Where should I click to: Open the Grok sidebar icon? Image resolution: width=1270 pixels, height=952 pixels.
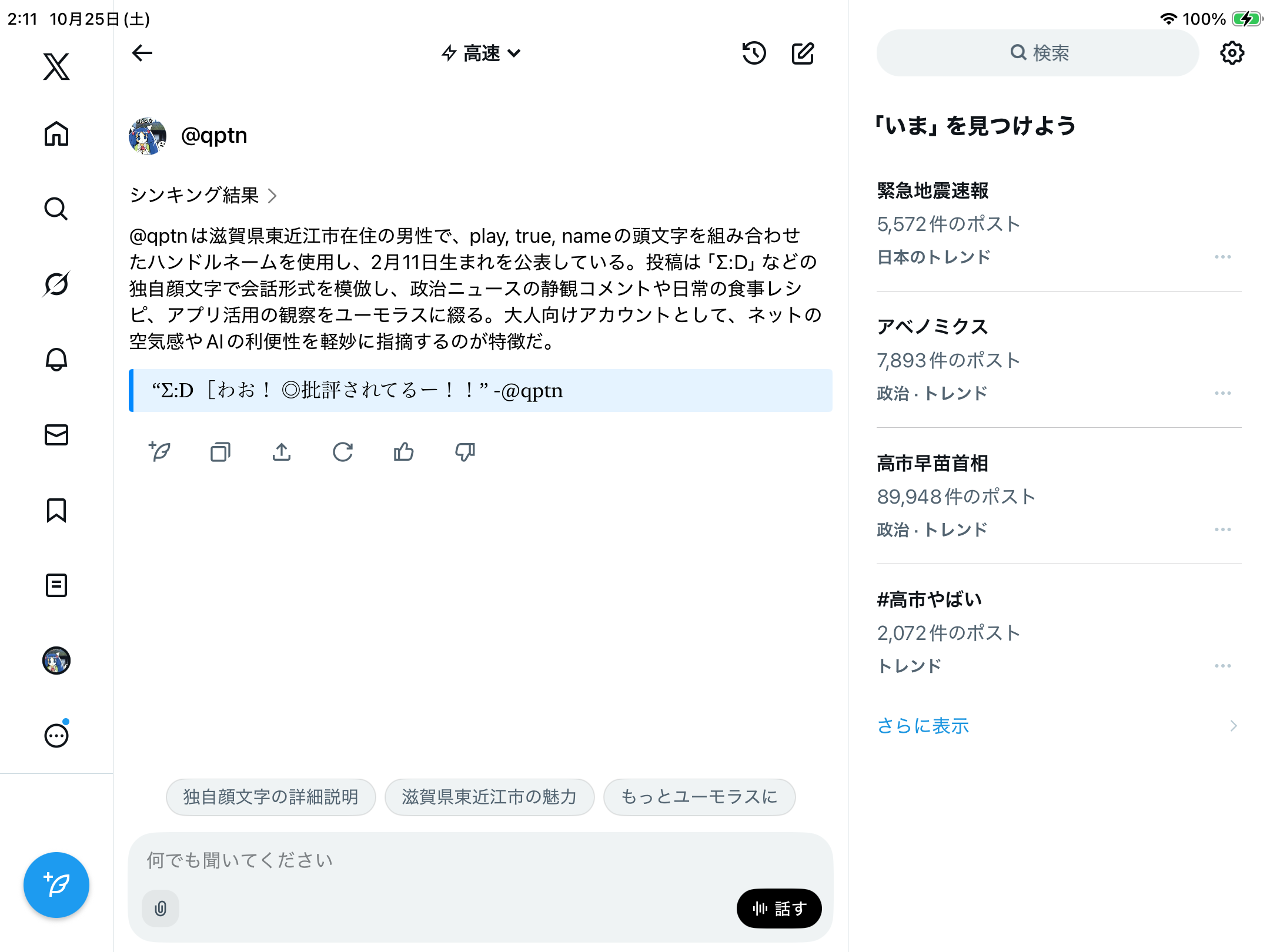[56, 284]
